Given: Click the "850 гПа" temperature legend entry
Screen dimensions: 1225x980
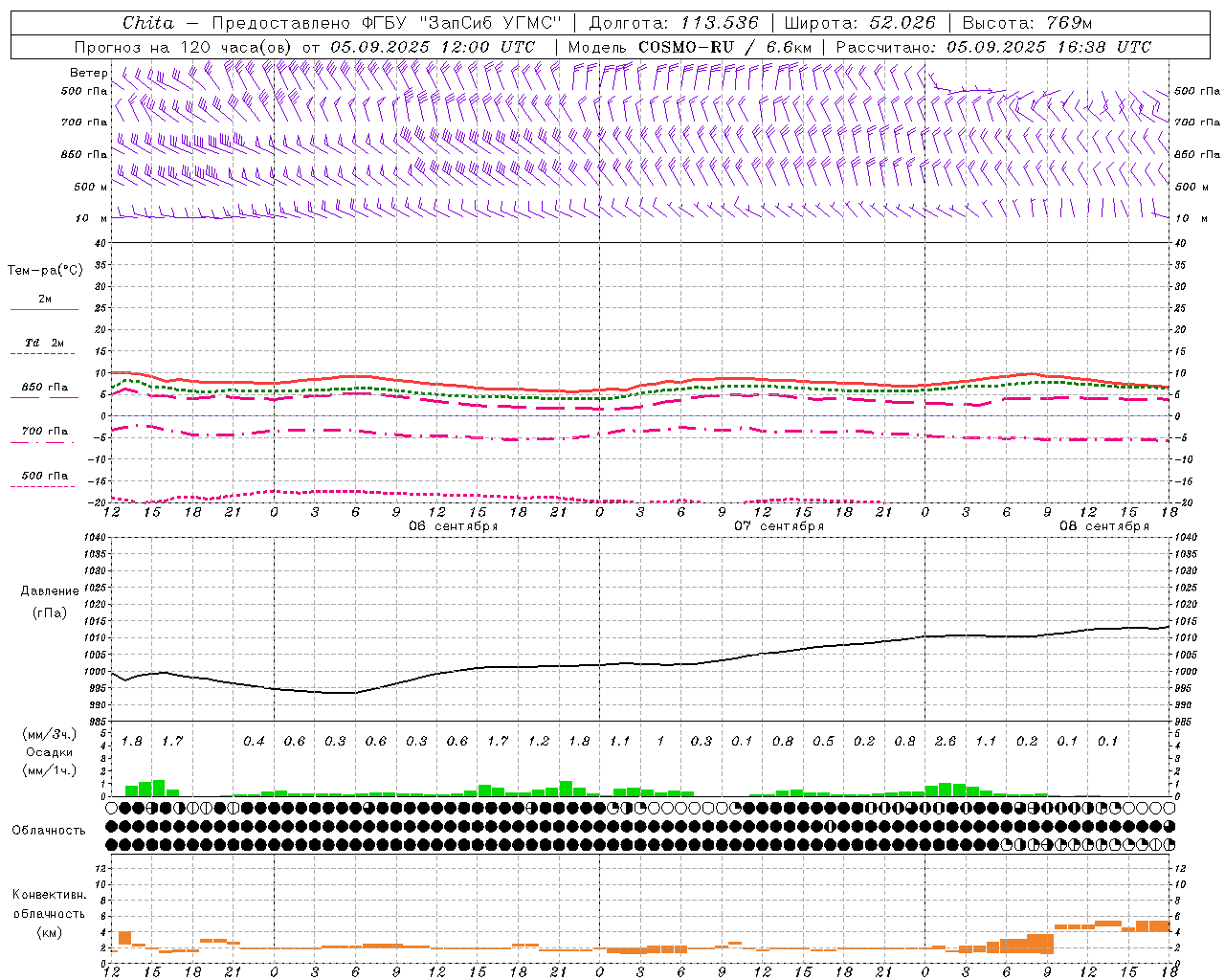Looking at the screenshot, I should pos(45,388).
